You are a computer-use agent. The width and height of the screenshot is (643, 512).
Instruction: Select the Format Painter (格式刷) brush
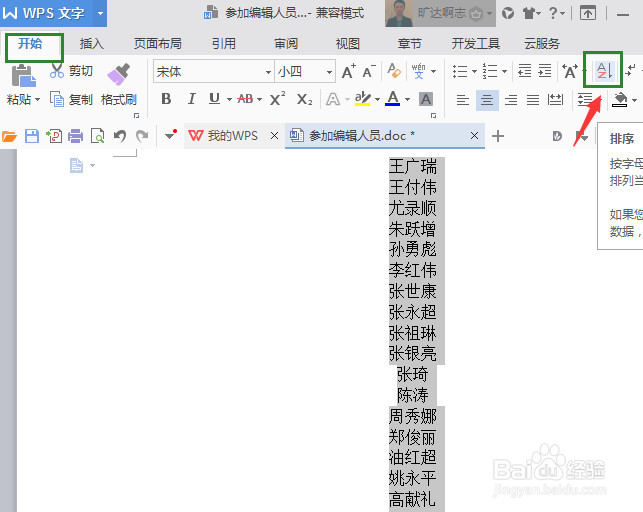[x=119, y=74]
